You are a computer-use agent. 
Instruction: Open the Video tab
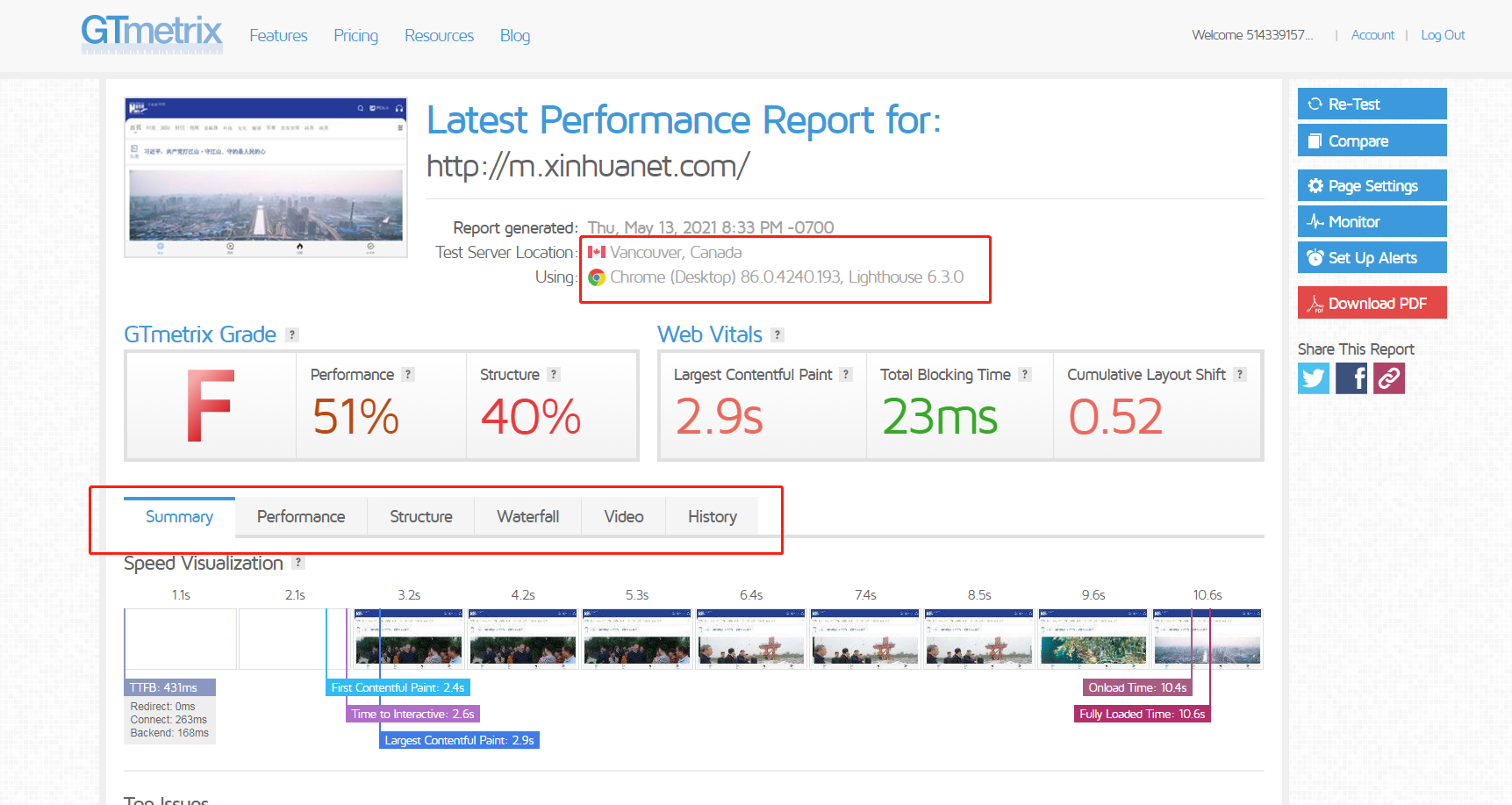point(624,516)
